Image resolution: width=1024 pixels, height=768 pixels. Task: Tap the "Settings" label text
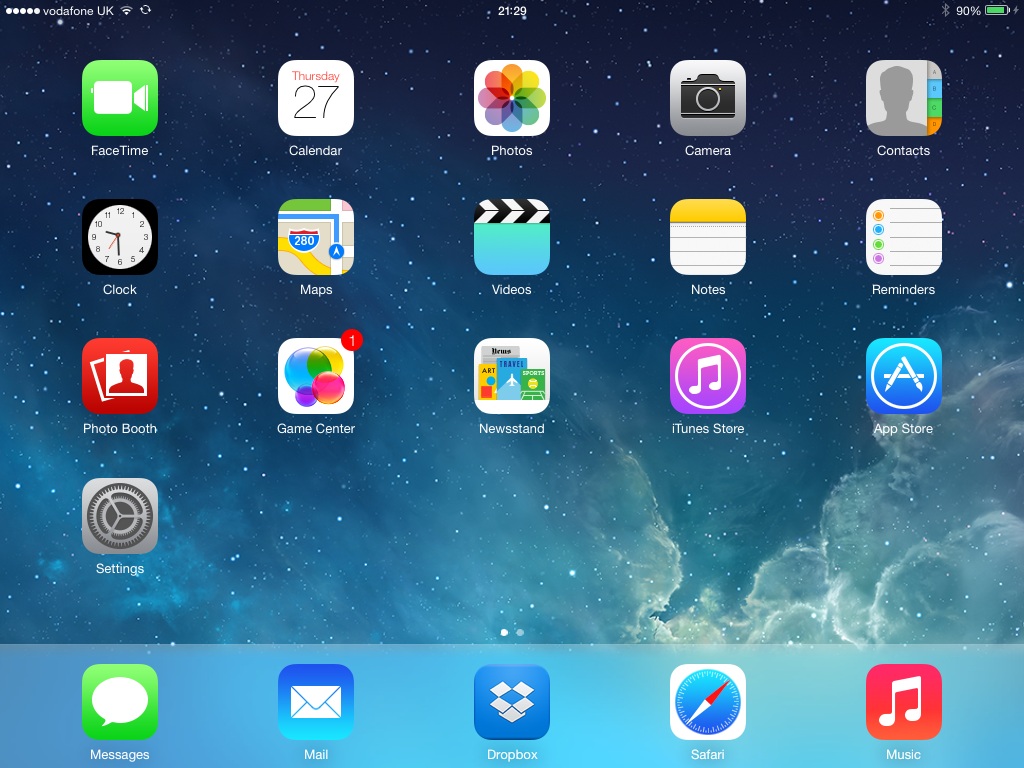point(120,569)
